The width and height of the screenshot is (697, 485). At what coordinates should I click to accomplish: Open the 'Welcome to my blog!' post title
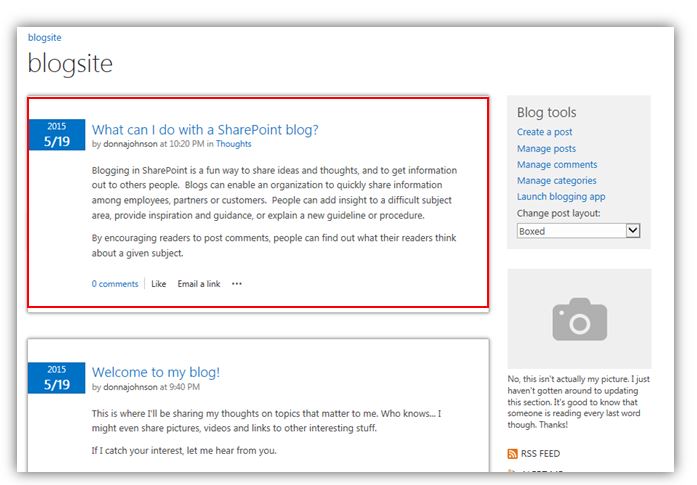pyautogui.click(x=156, y=372)
